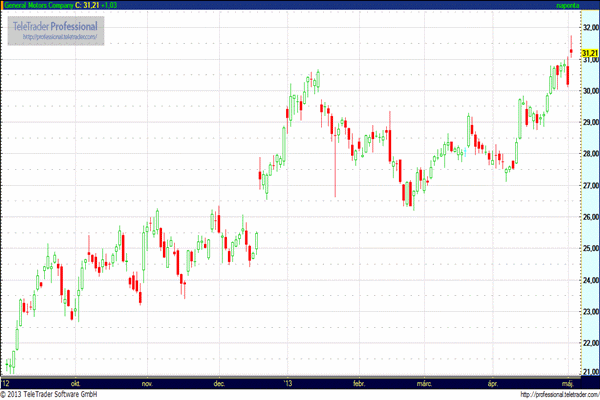Select the 'febr.' month label on time axis
This screenshot has width=600, height=400.
point(359,382)
